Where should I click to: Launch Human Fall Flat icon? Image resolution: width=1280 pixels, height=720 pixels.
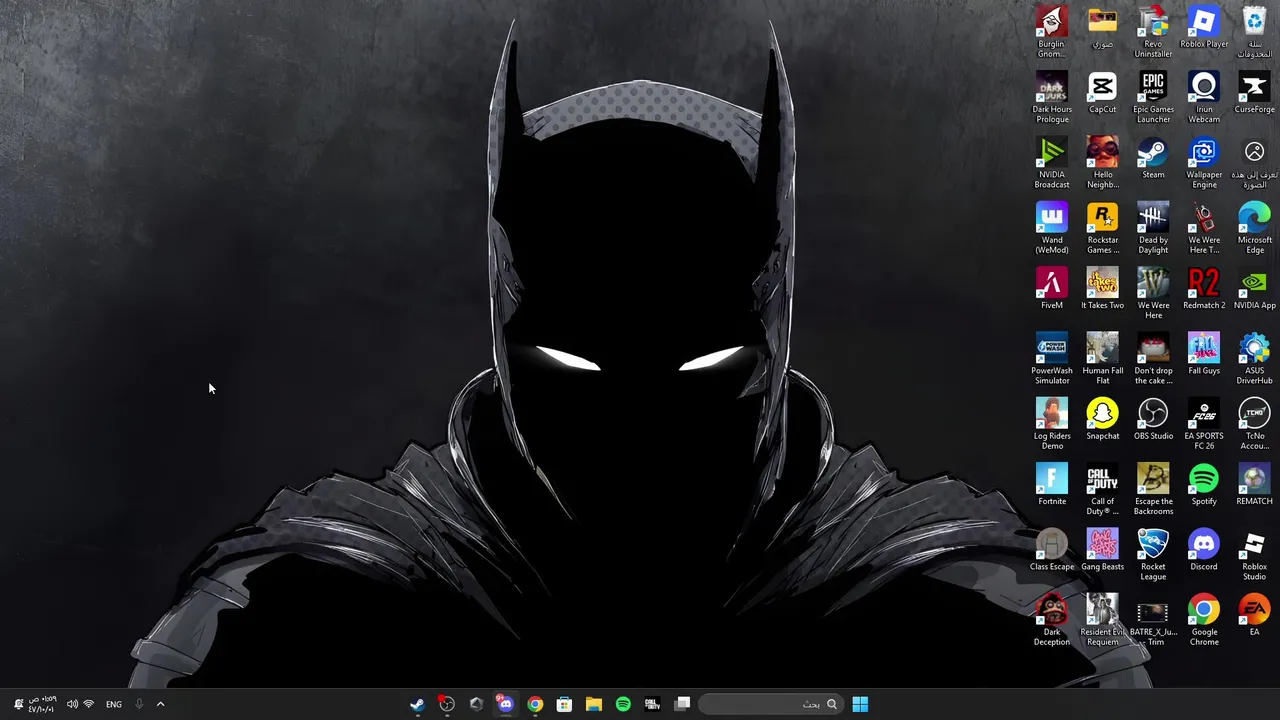(x=1102, y=358)
